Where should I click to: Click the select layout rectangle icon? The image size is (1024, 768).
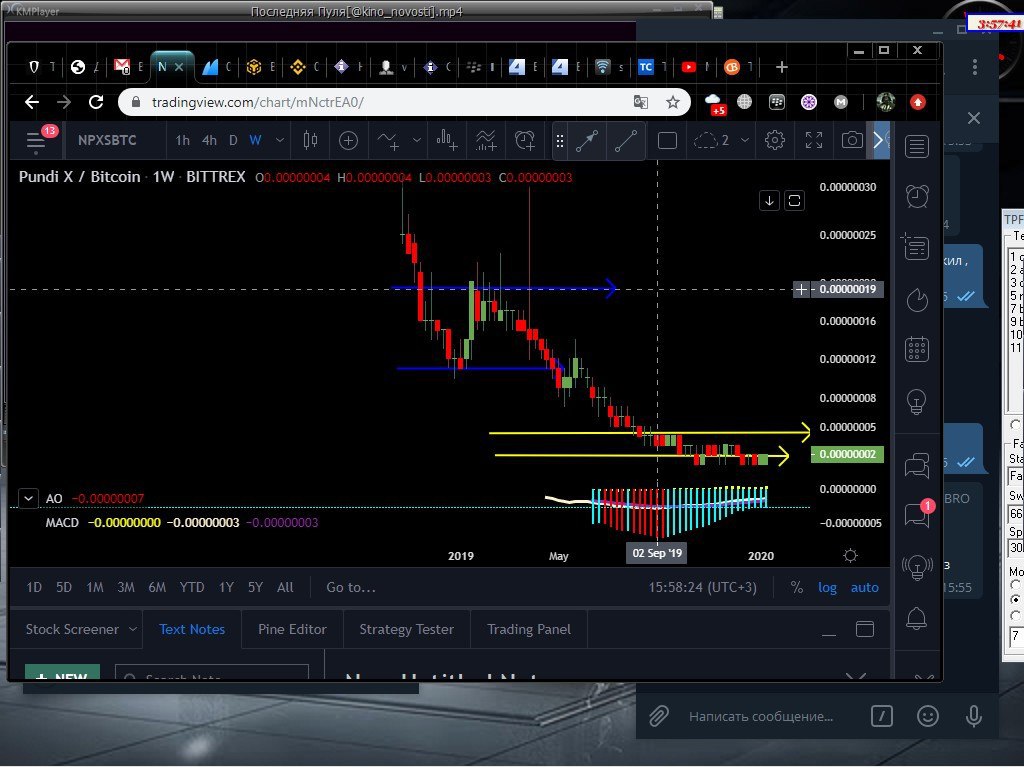click(667, 140)
